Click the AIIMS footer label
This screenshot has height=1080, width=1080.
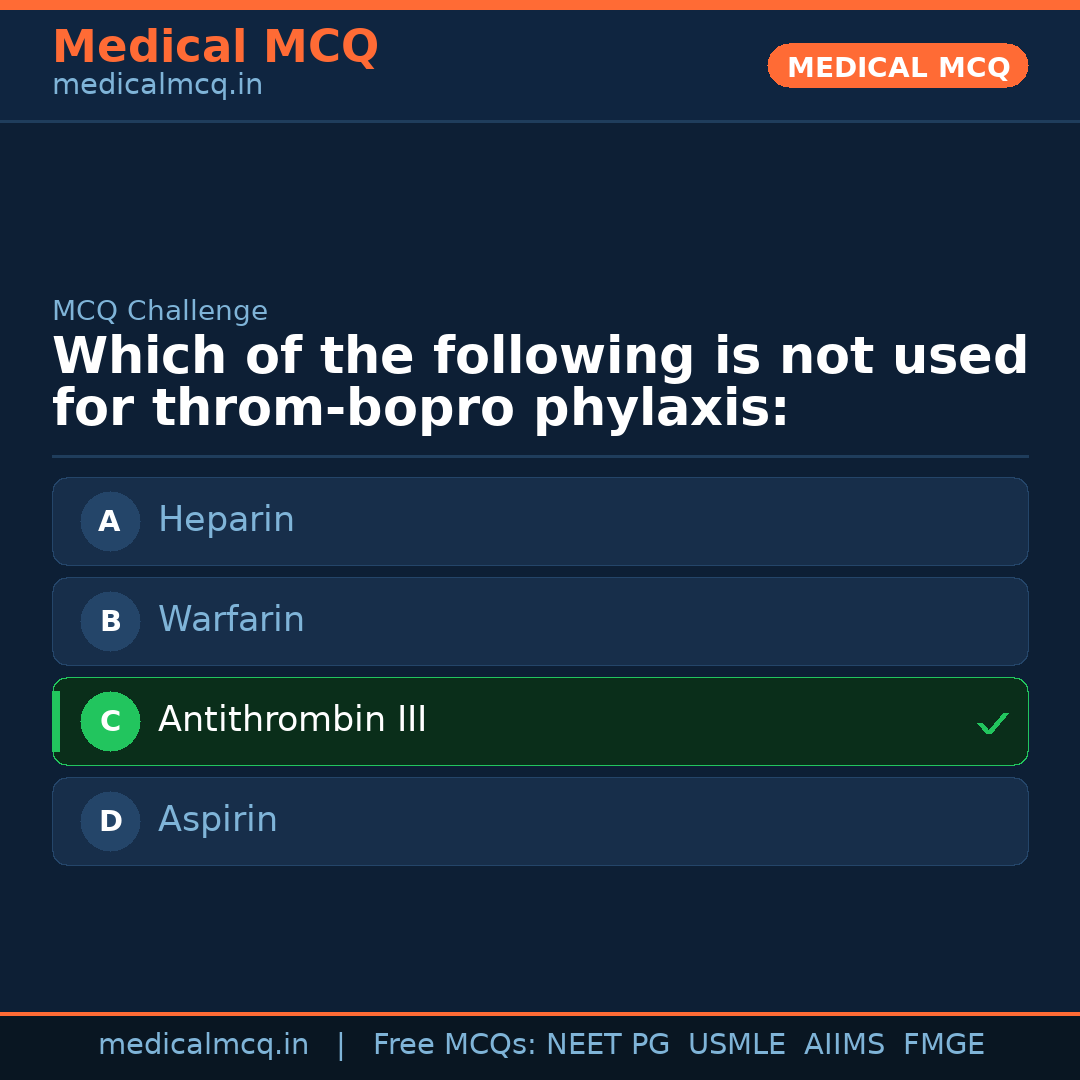844,1045
